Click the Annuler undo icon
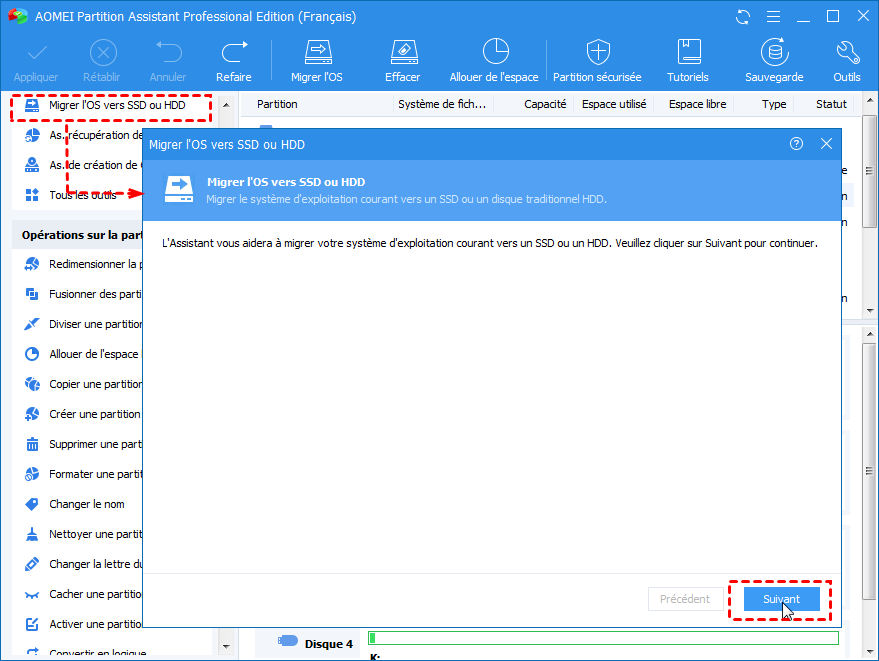The image size is (879, 661). click(168, 54)
